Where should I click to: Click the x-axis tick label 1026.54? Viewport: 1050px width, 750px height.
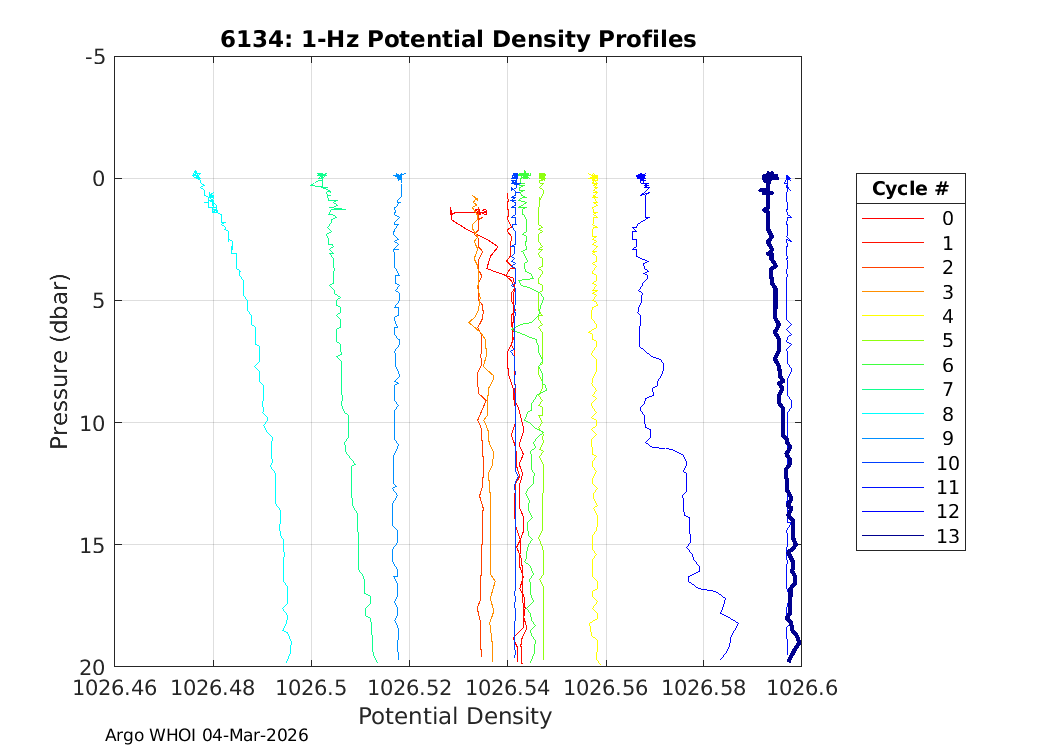coord(507,688)
